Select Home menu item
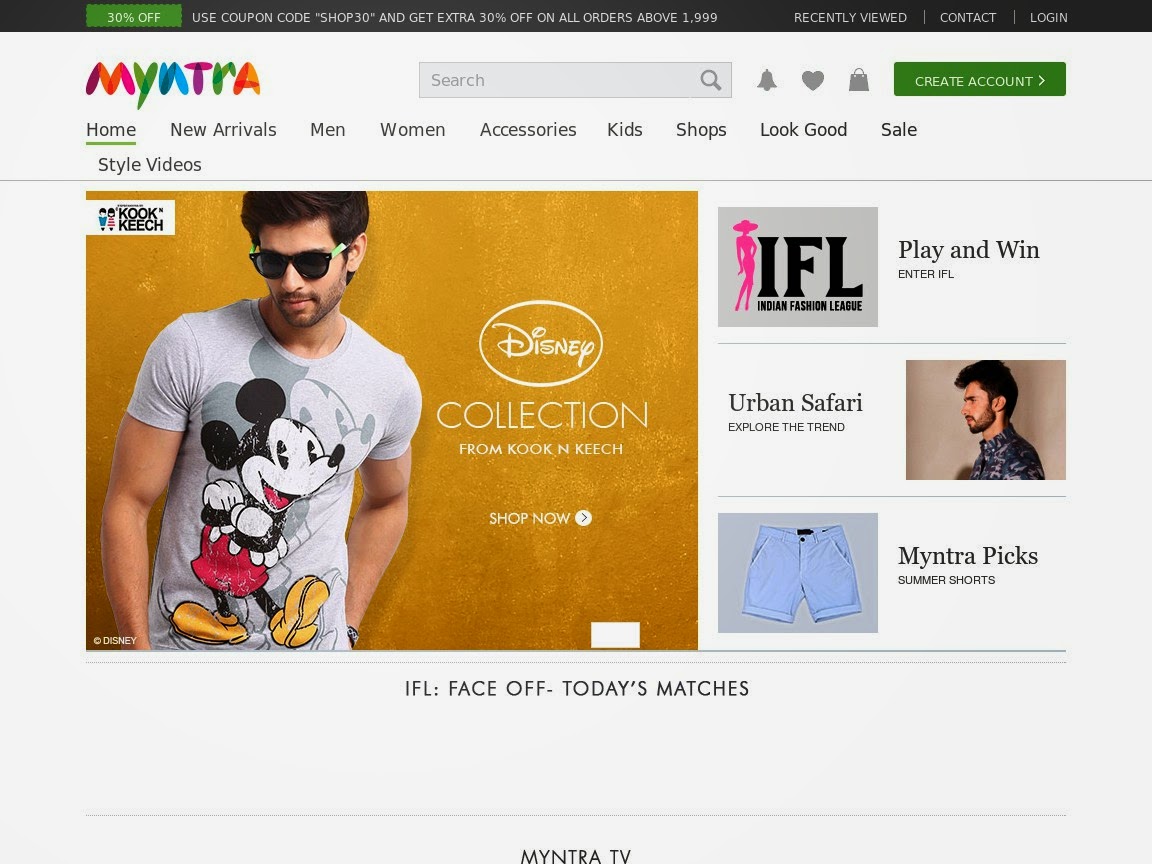Screen dimensions: 1152x864 tap(111, 130)
